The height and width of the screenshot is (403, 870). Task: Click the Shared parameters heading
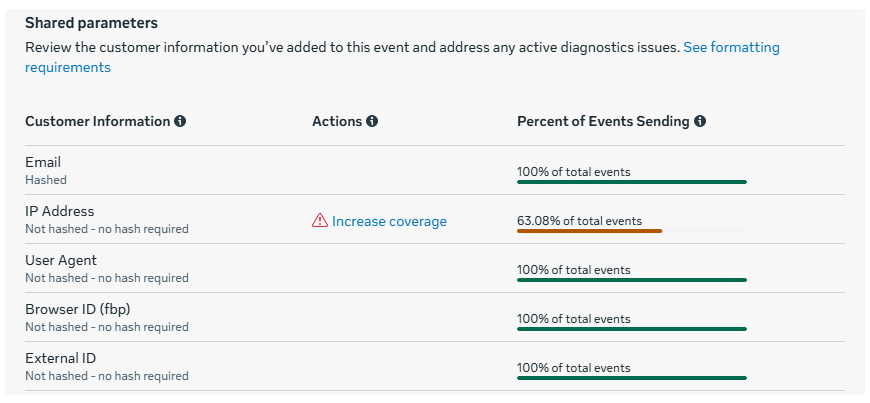[91, 22]
